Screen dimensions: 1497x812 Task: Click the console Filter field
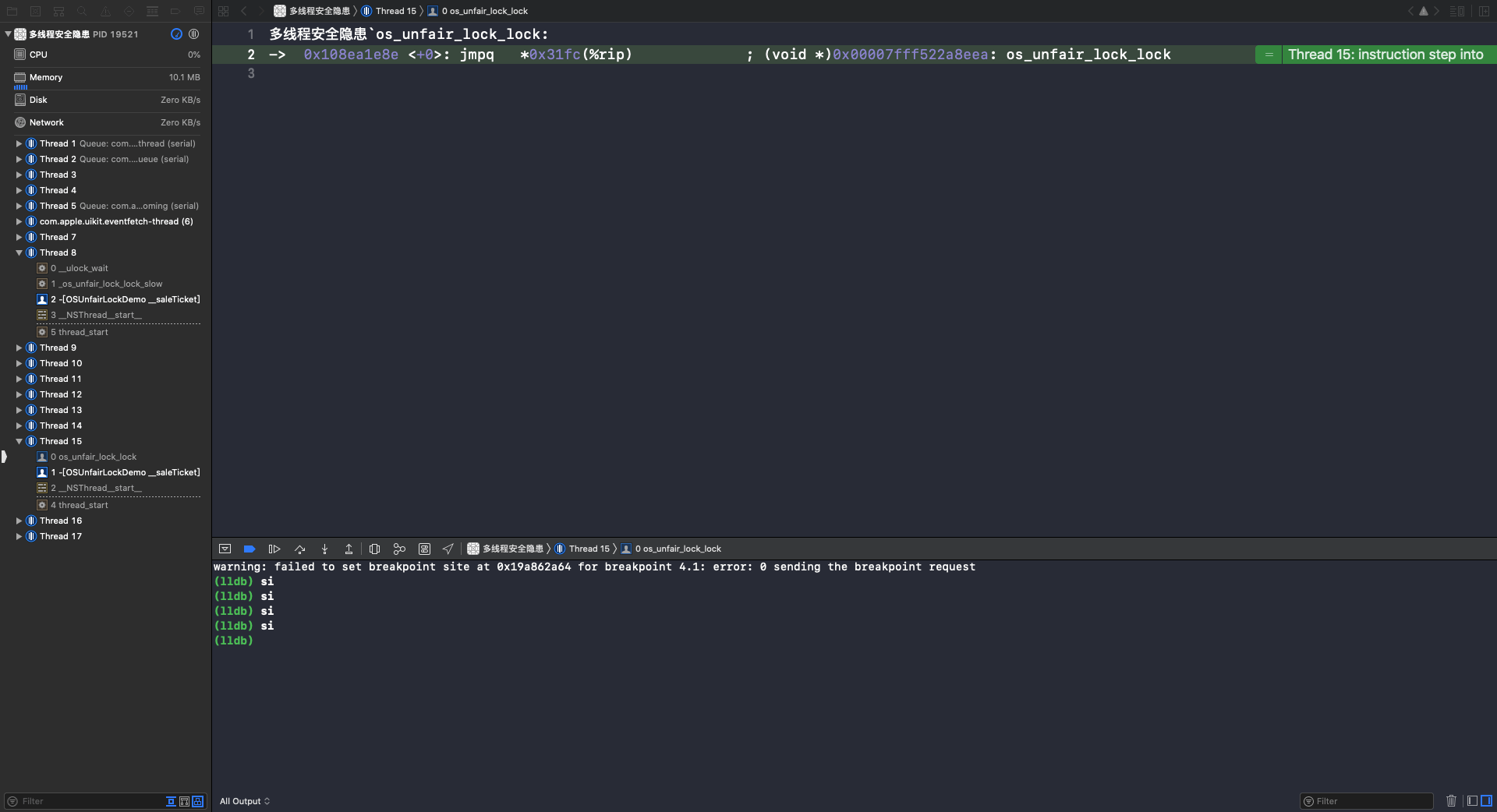pos(1367,801)
